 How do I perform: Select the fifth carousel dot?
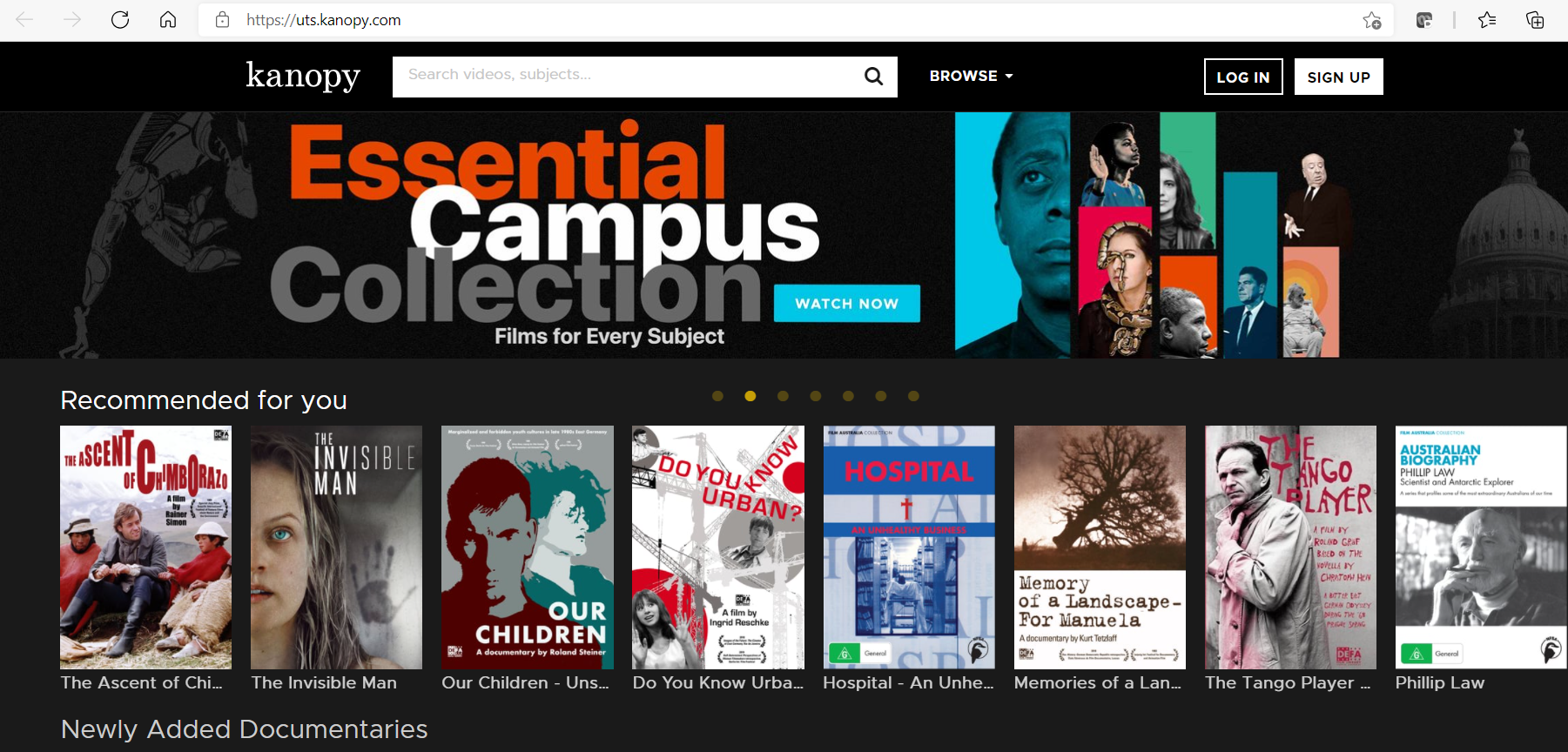tap(848, 396)
